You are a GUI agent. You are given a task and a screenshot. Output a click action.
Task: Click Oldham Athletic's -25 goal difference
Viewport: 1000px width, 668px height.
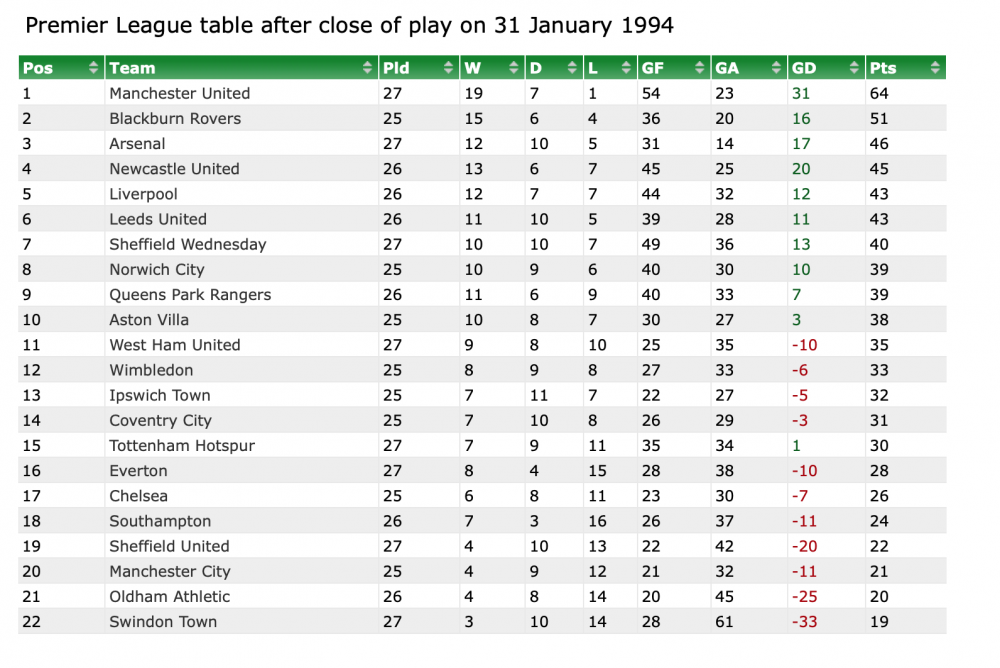(x=804, y=596)
